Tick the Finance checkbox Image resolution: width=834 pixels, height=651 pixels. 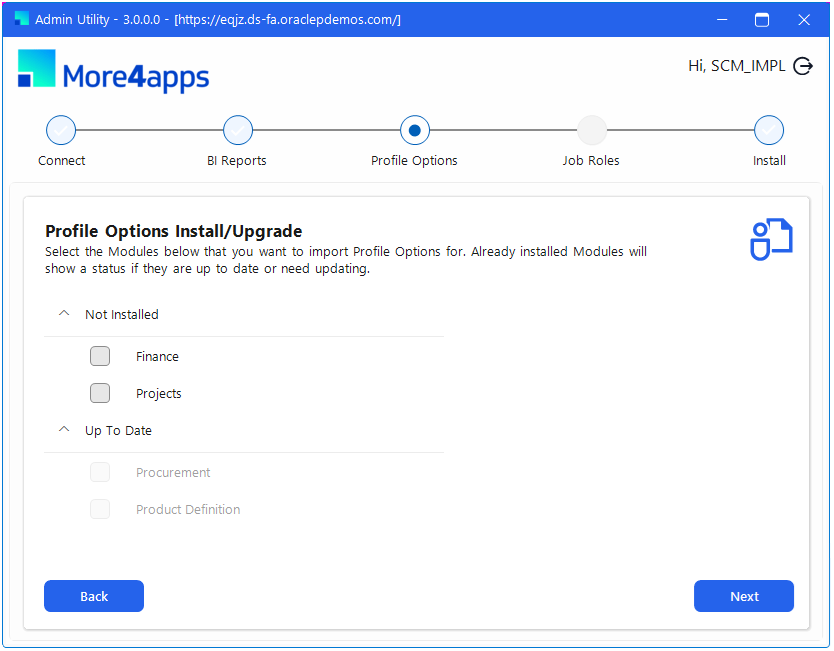pyautogui.click(x=100, y=356)
